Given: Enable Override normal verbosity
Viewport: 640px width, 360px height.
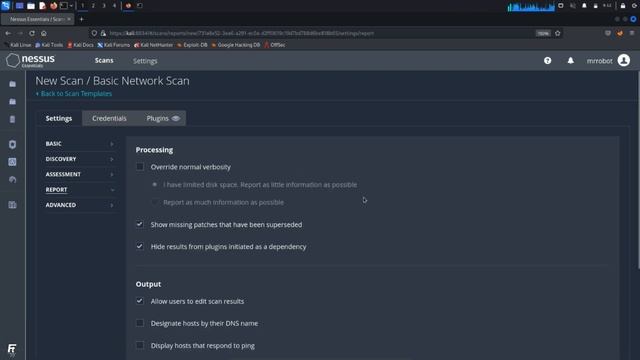Looking at the screenshot, I should pos(140,167).
